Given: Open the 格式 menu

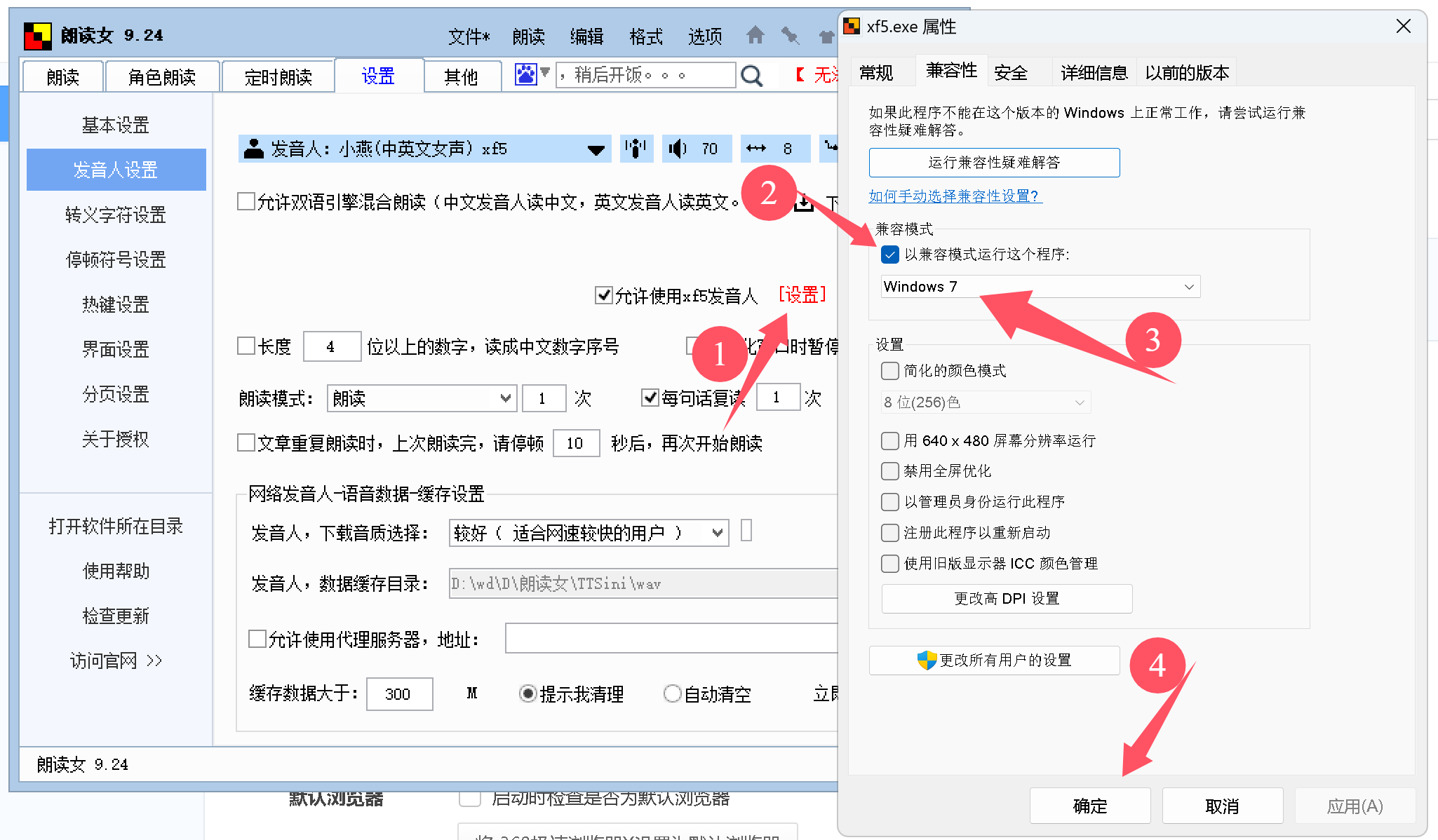Looking at the screenshot, I should pyautogui.click(x=646, y=36).
